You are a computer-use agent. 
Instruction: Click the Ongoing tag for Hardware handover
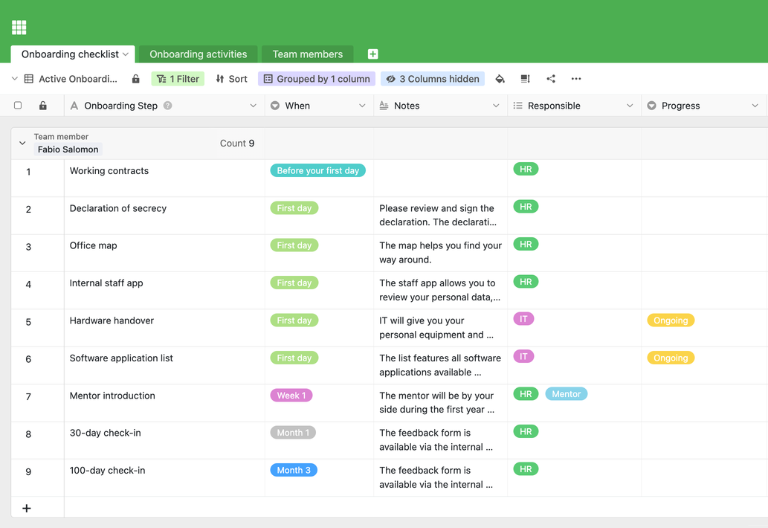pyautogui.click(x=670, y=321)
